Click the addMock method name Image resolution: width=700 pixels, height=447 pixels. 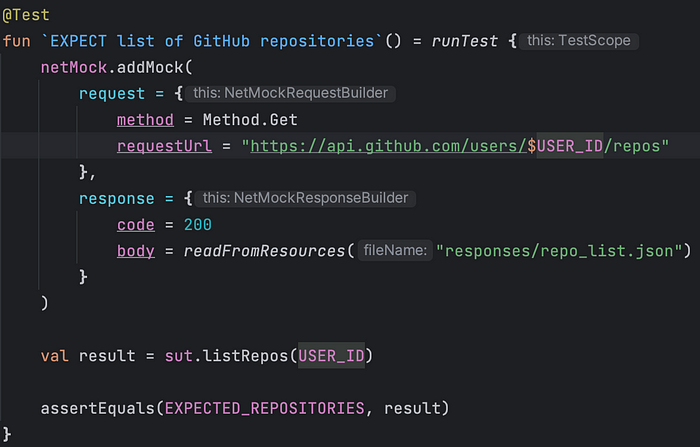150,67
